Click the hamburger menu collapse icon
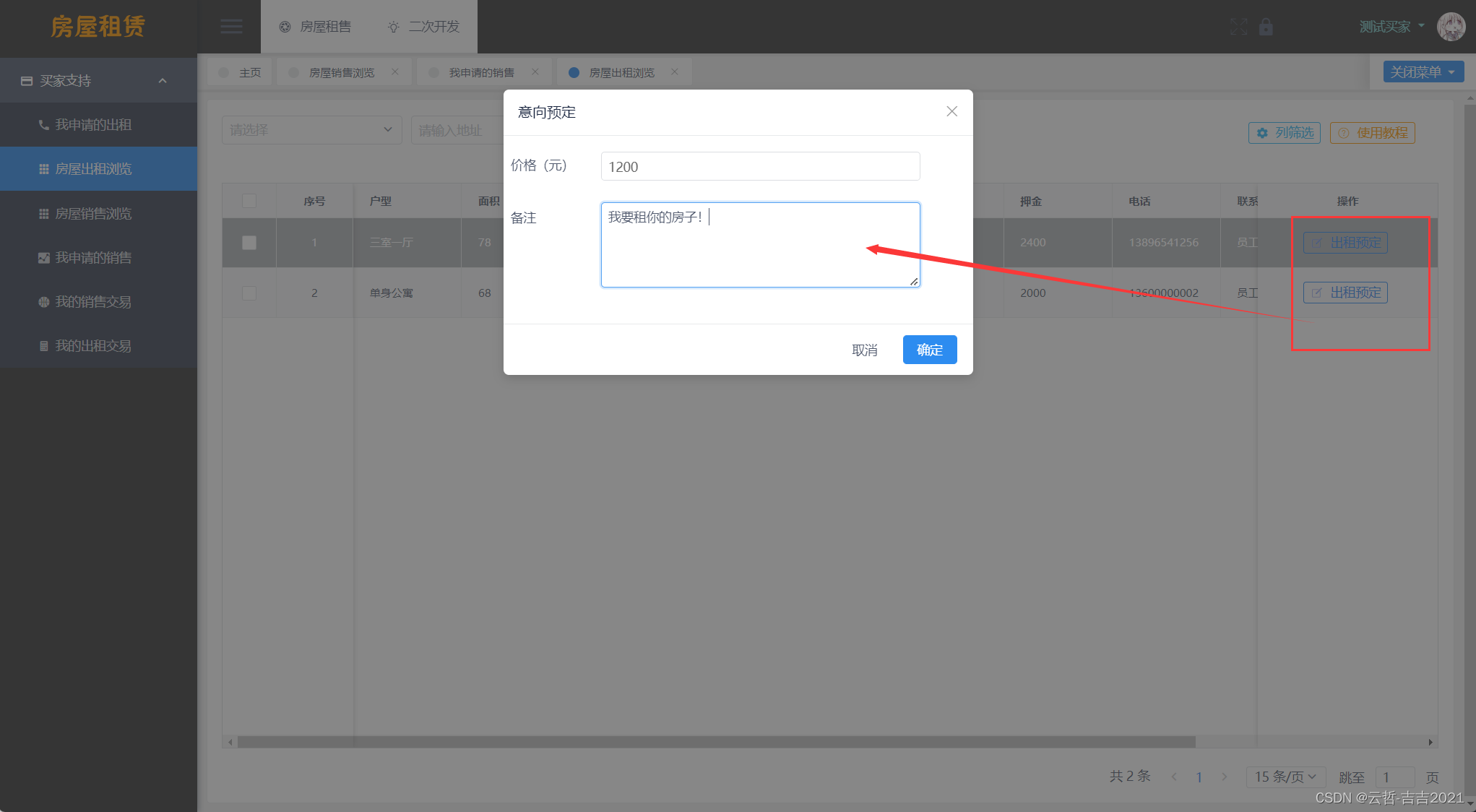The image size is (1476, 812). click(x=231, y=27)
